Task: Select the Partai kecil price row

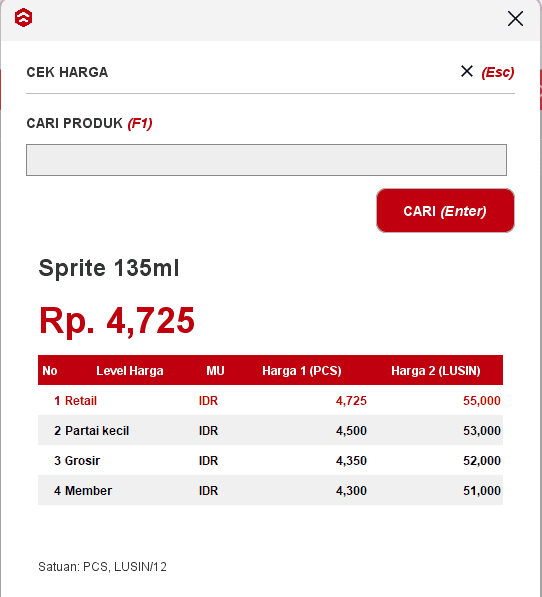Action: [x=270, y=430]
